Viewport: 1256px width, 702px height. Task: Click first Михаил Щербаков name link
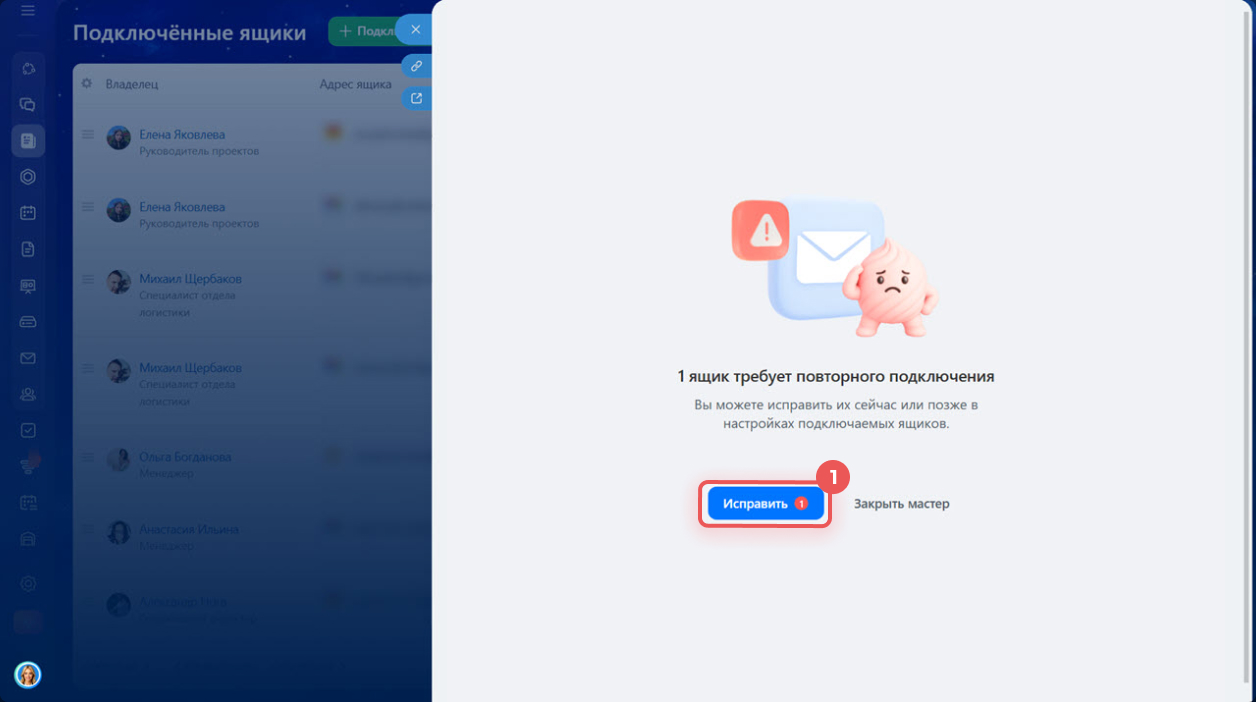pos(190,279)
